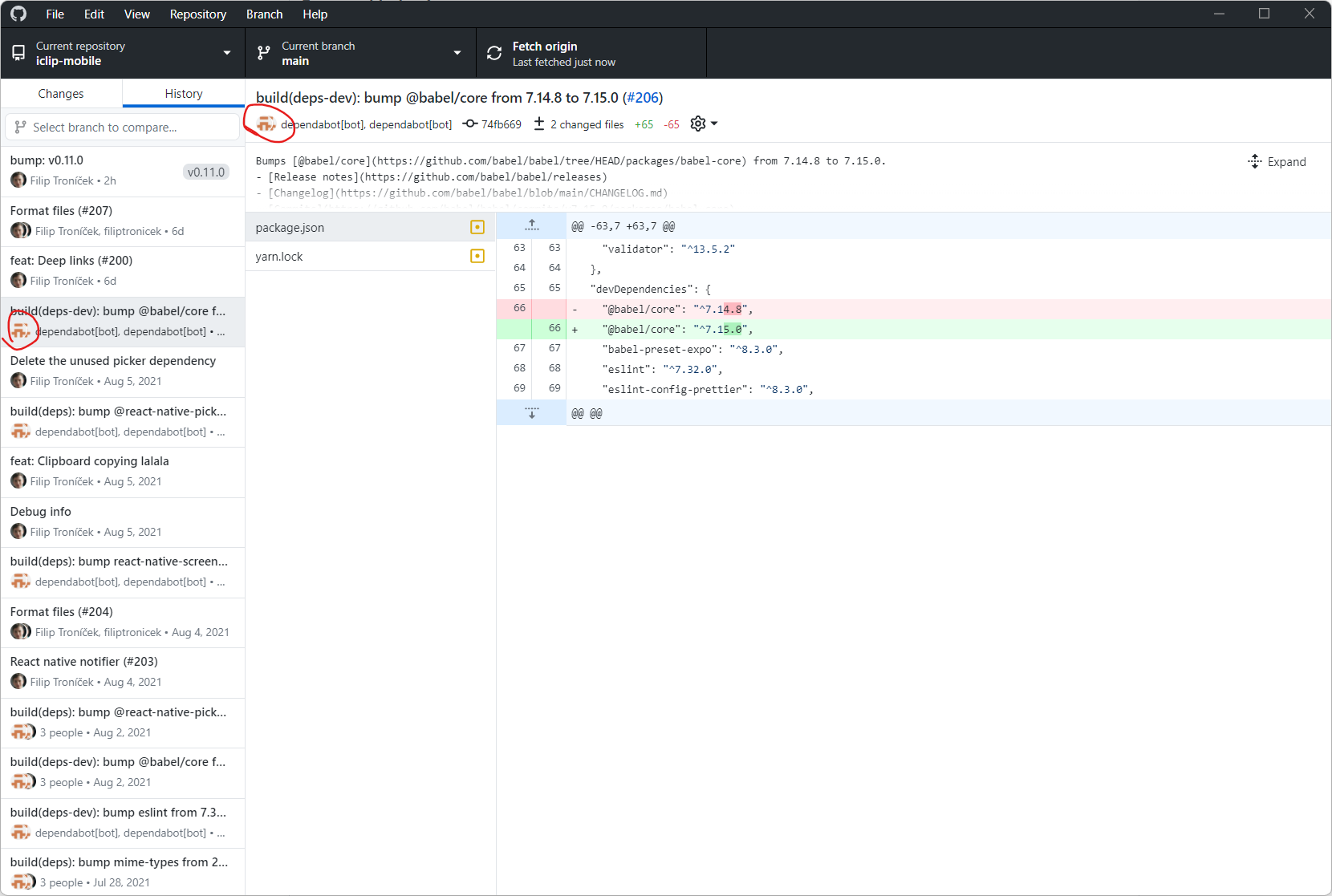
Task: Switch to the Changes tab
Action: point(61,94)
